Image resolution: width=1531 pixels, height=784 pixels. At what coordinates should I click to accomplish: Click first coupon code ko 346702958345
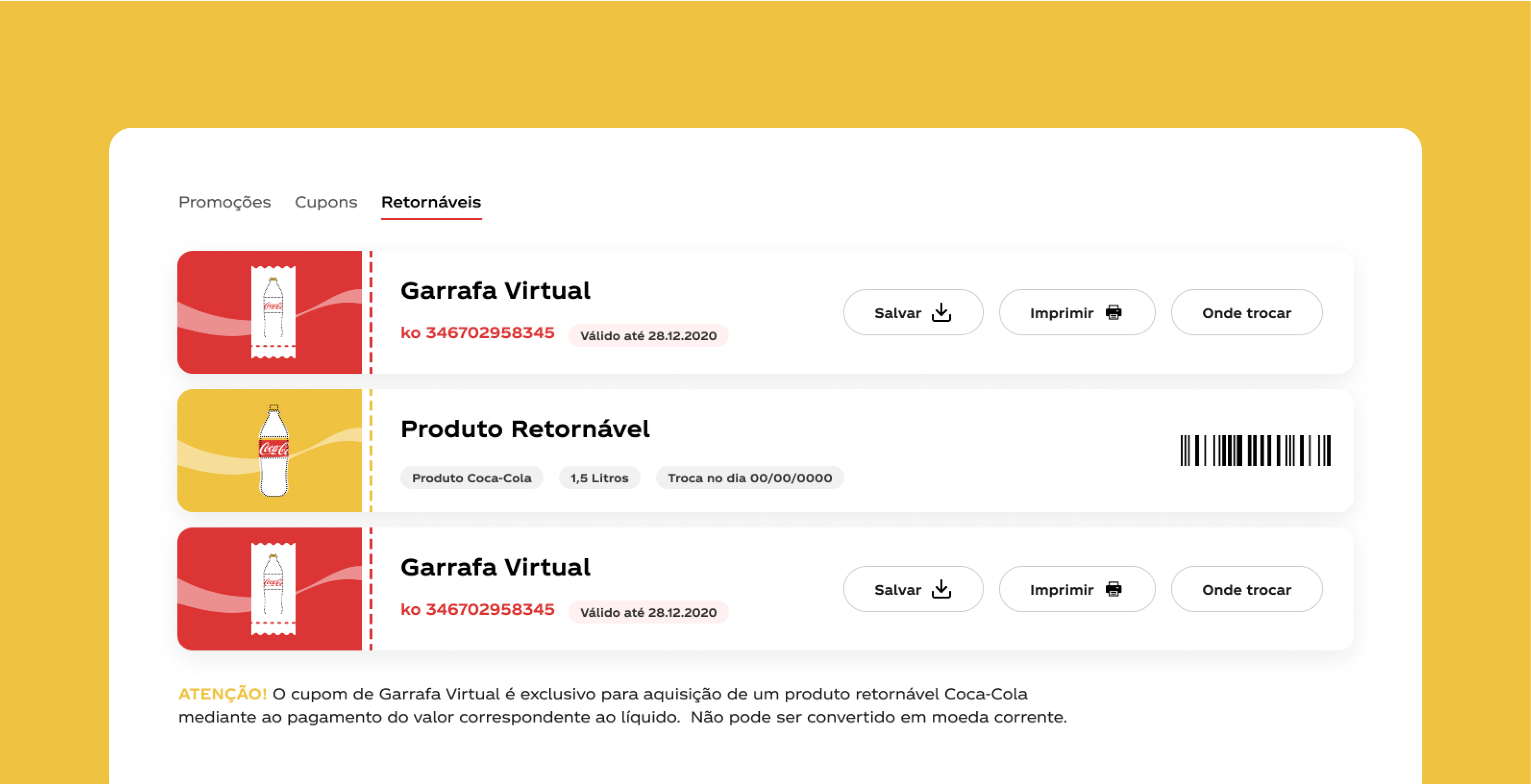[477, 333]
